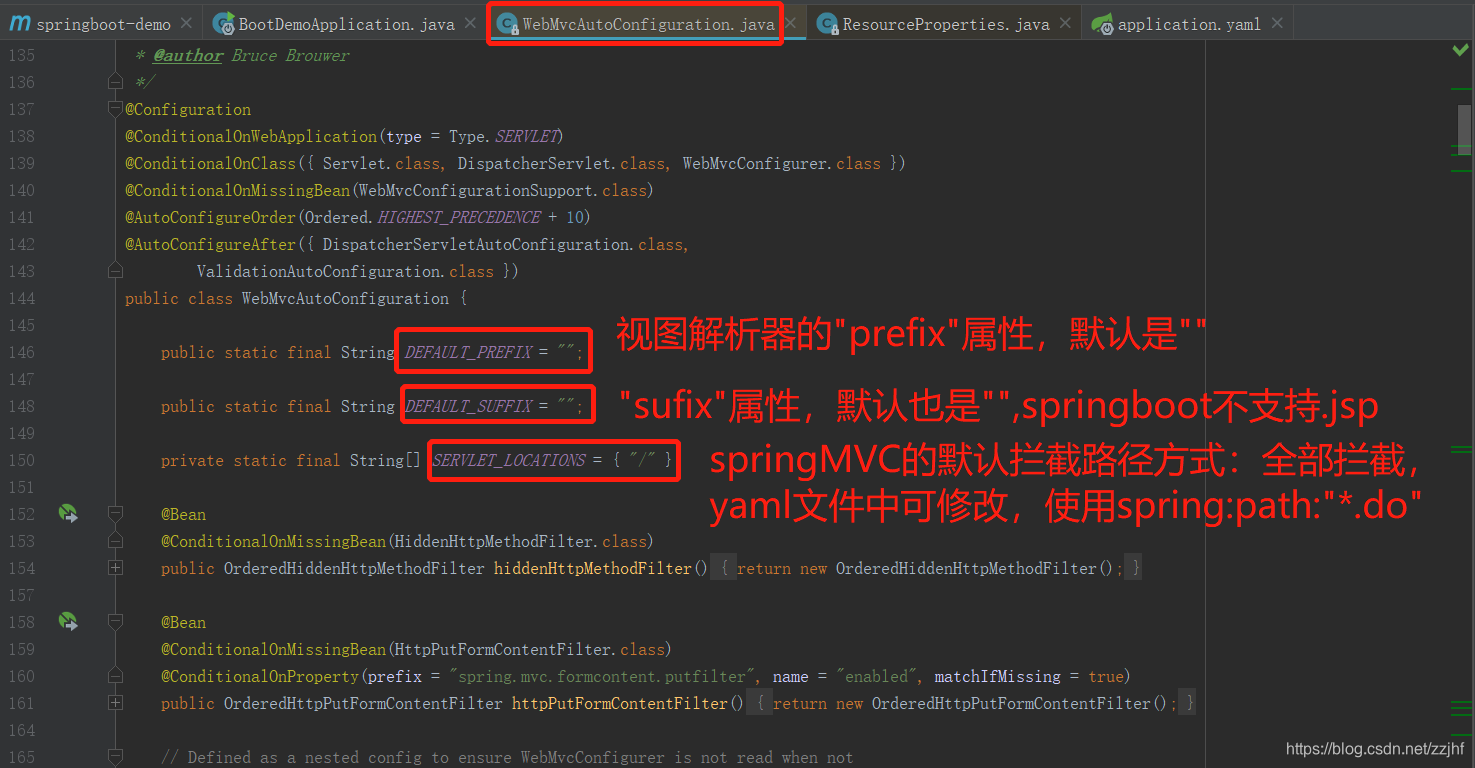Image resolution: width=1475 pixels, height=768 pixels.
Task: Click the OrderedHiddenHttpMethodFilter return type on line 154
Action: 354,568
